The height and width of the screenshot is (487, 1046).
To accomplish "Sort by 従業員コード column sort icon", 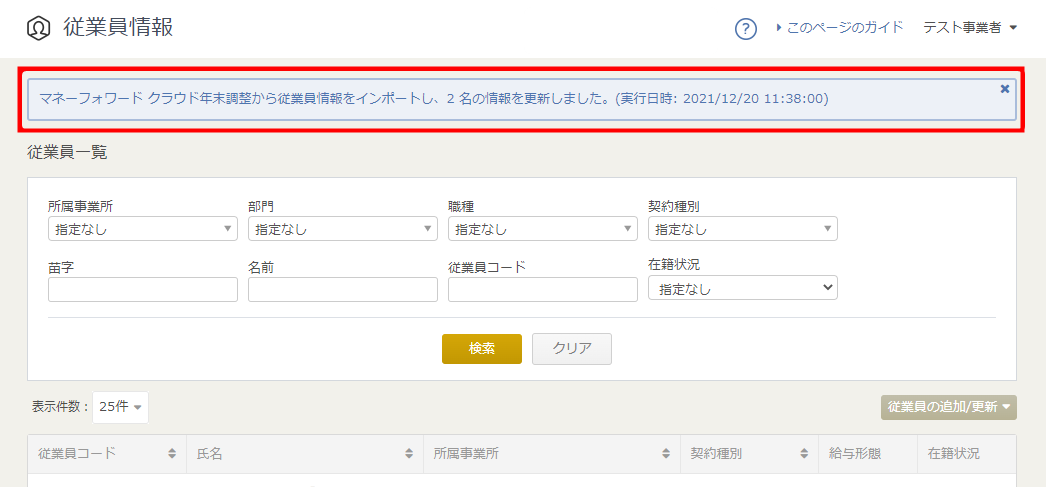I will coord(172,454).
